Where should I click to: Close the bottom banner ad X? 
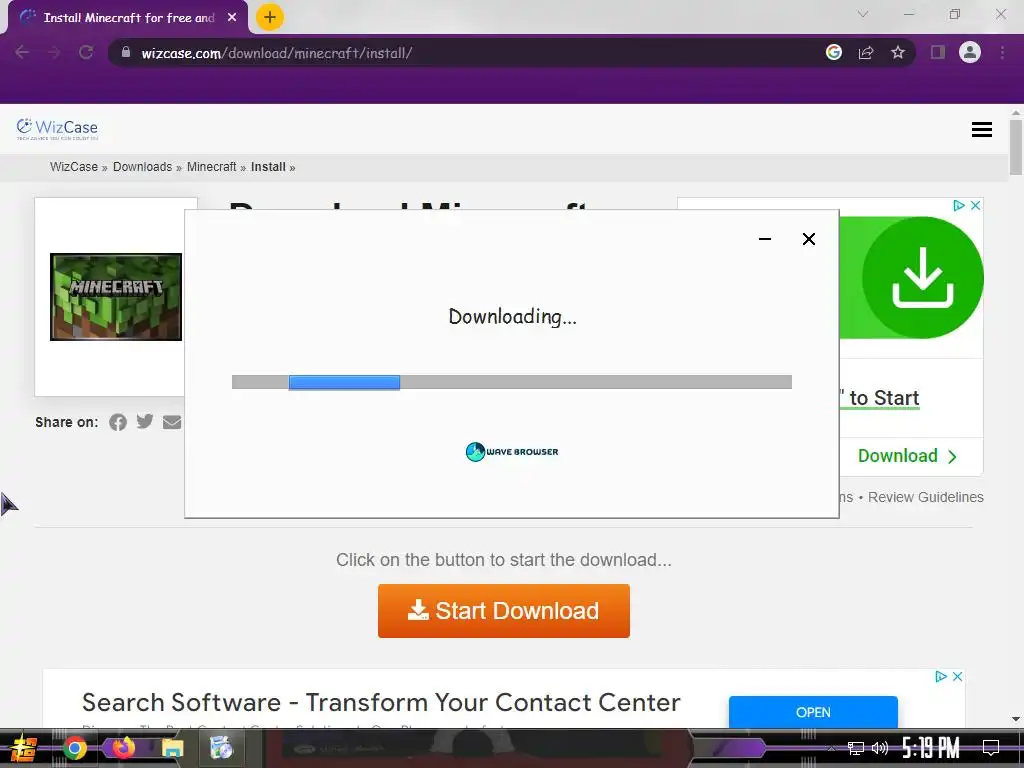957,677
